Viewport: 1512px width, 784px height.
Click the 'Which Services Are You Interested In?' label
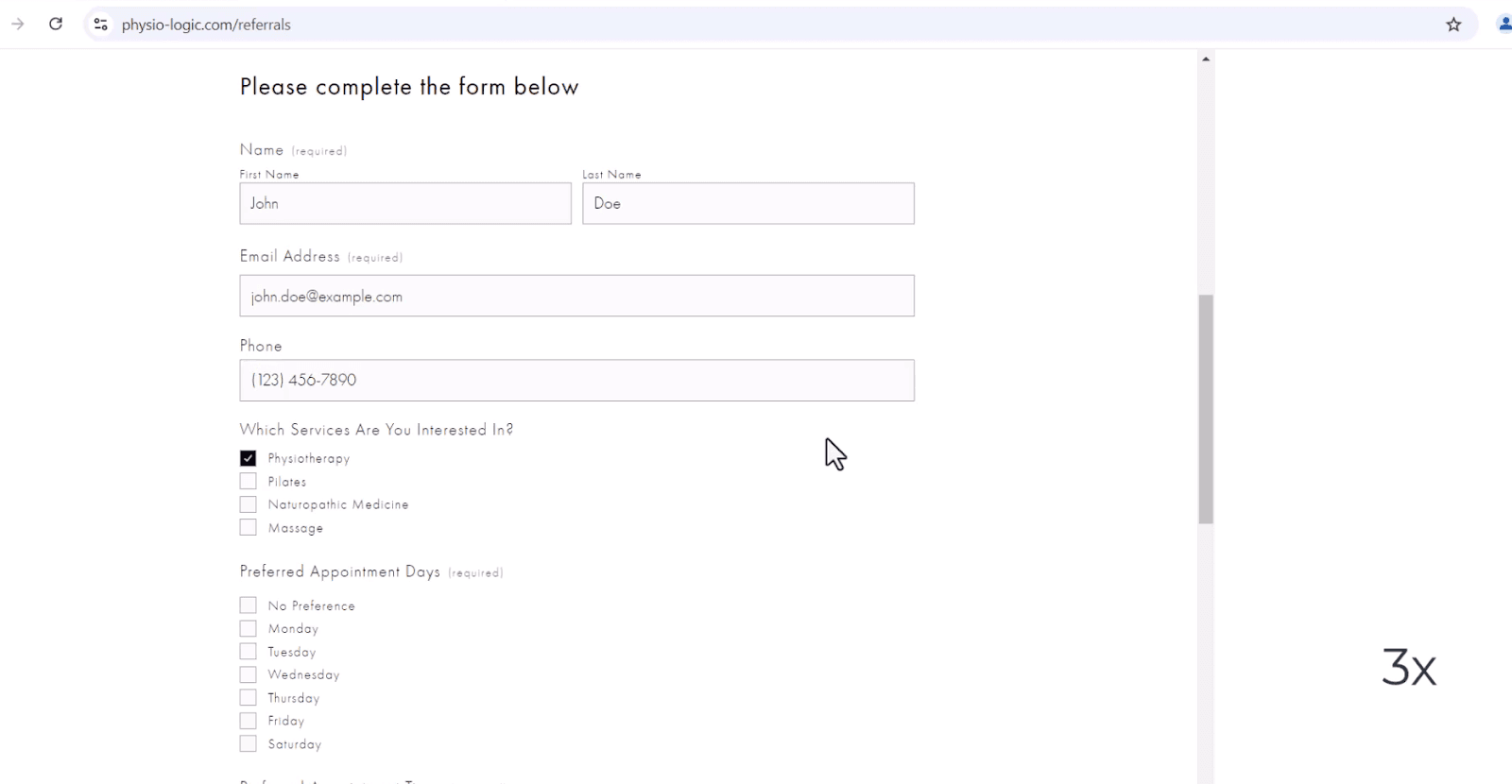click(x=376, y=430)
